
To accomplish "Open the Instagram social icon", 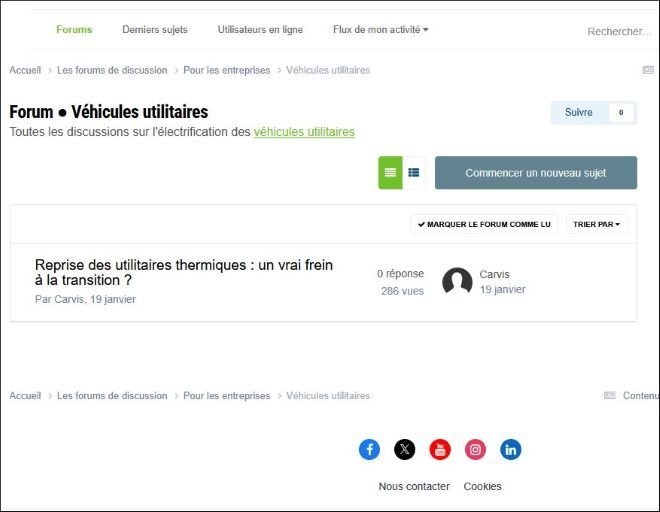I will click(476, 450).
